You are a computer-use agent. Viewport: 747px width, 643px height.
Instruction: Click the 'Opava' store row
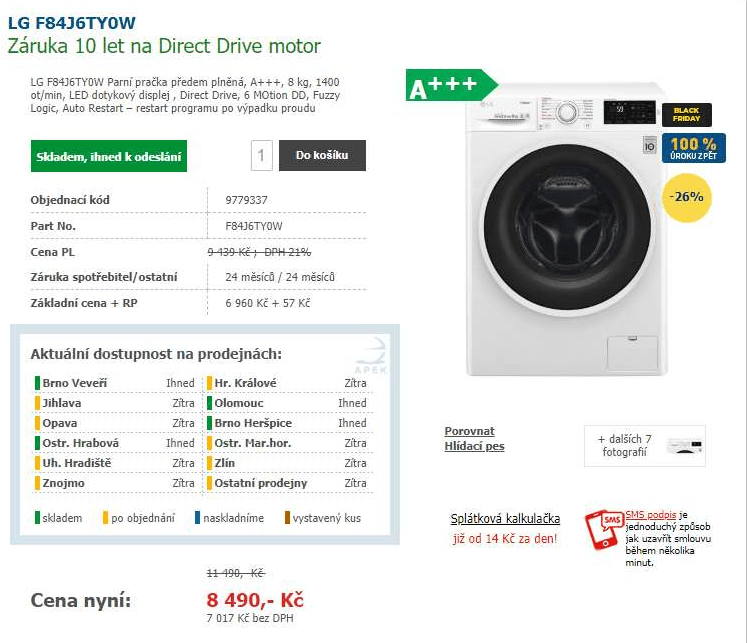point(115,423)
